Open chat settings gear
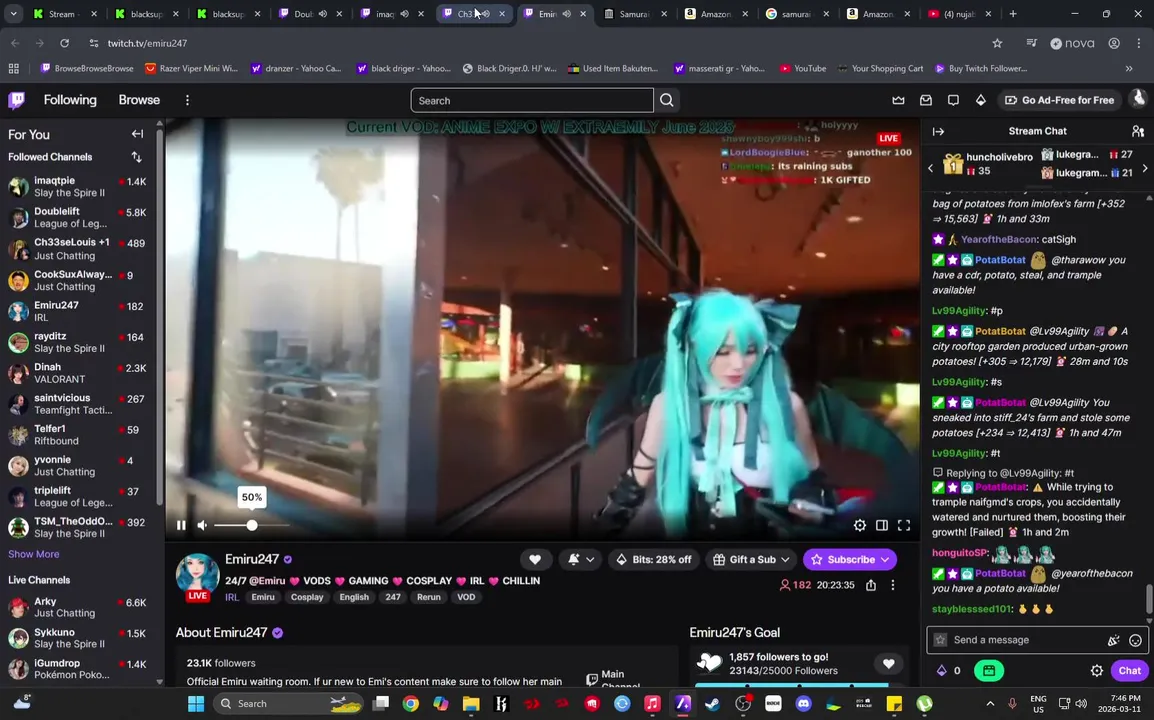1154x720 pixels. point(1097,671)
